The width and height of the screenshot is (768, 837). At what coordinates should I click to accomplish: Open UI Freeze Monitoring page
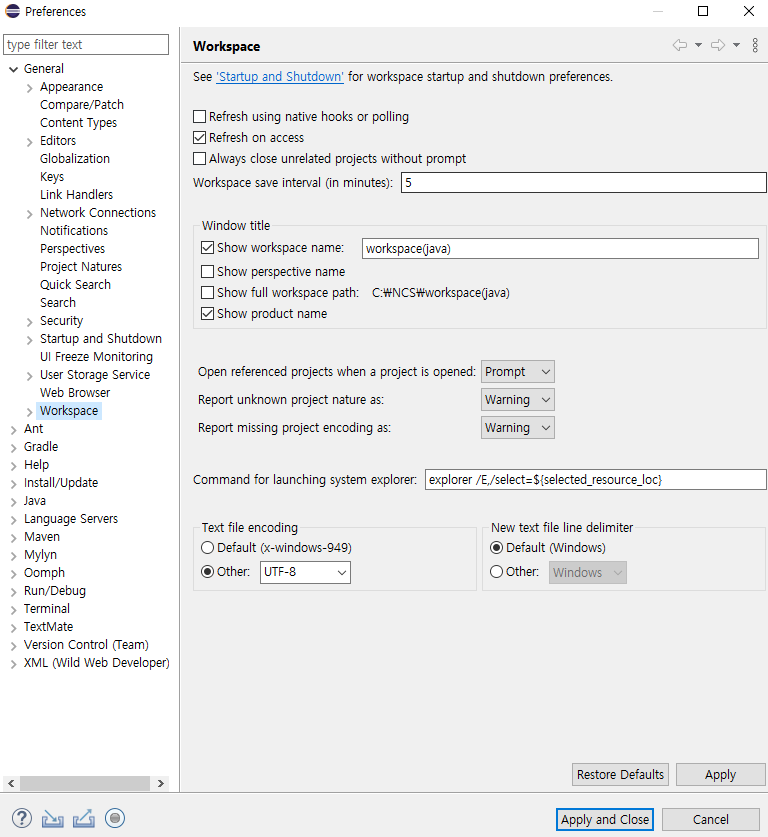coord(96,357)
